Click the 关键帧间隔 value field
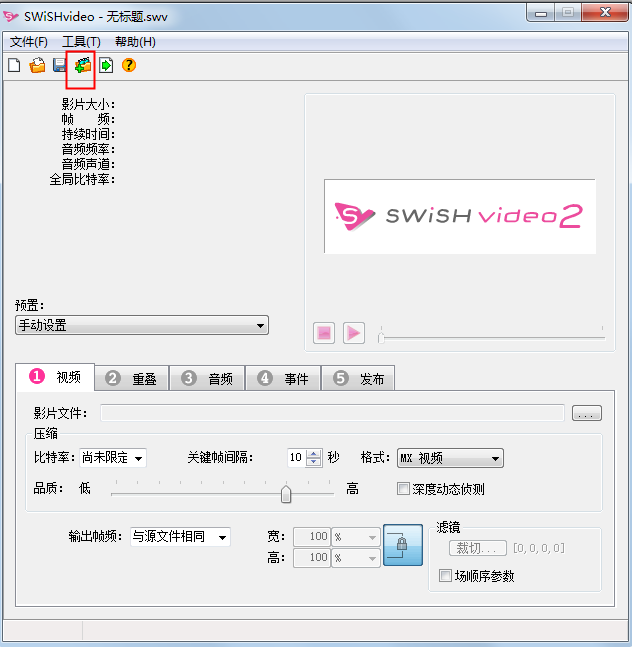Image resolution: width=632 pixels, height=647 pixels. click(296, 457)
